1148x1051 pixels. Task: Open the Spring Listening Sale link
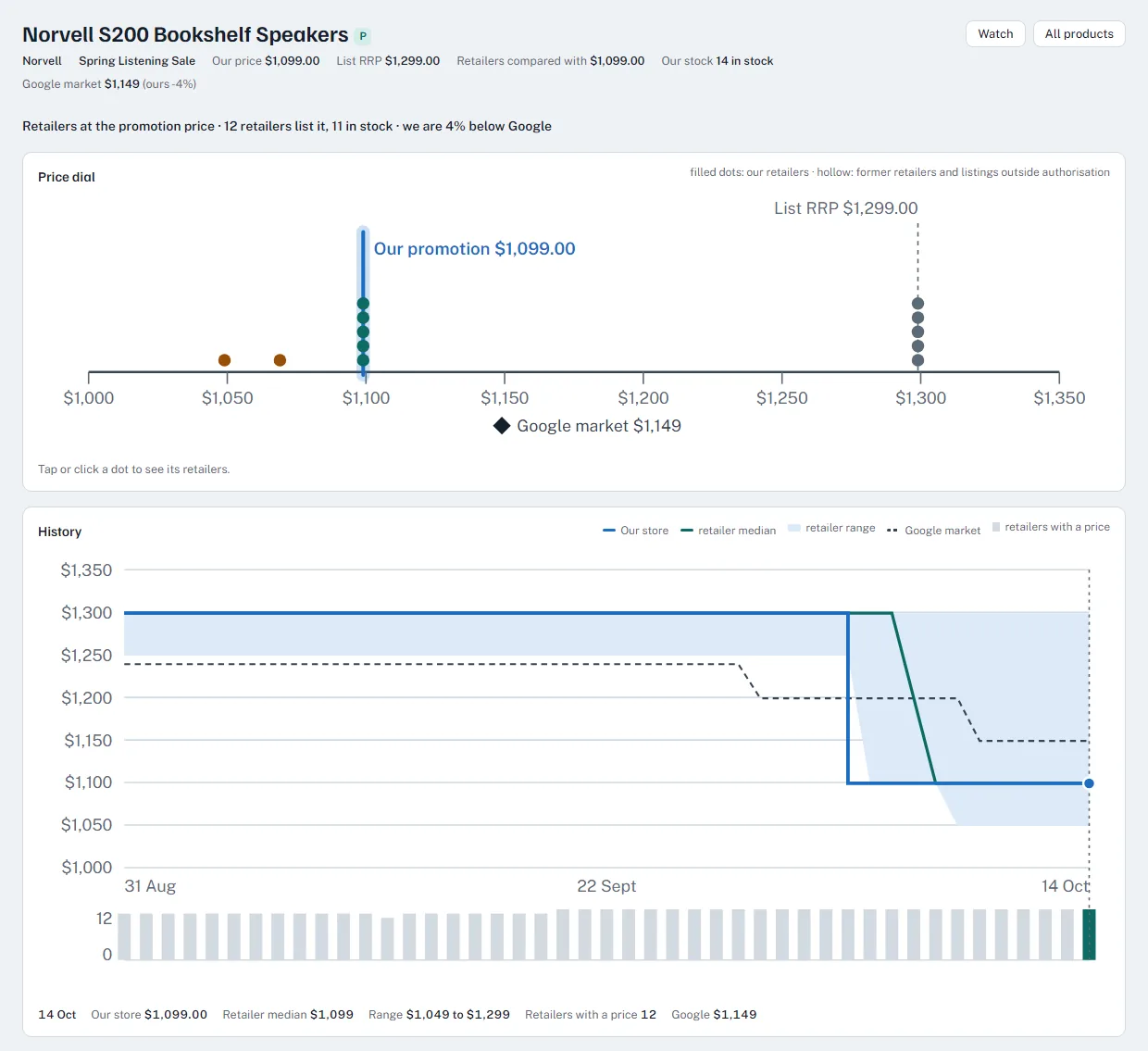(137, 61)
